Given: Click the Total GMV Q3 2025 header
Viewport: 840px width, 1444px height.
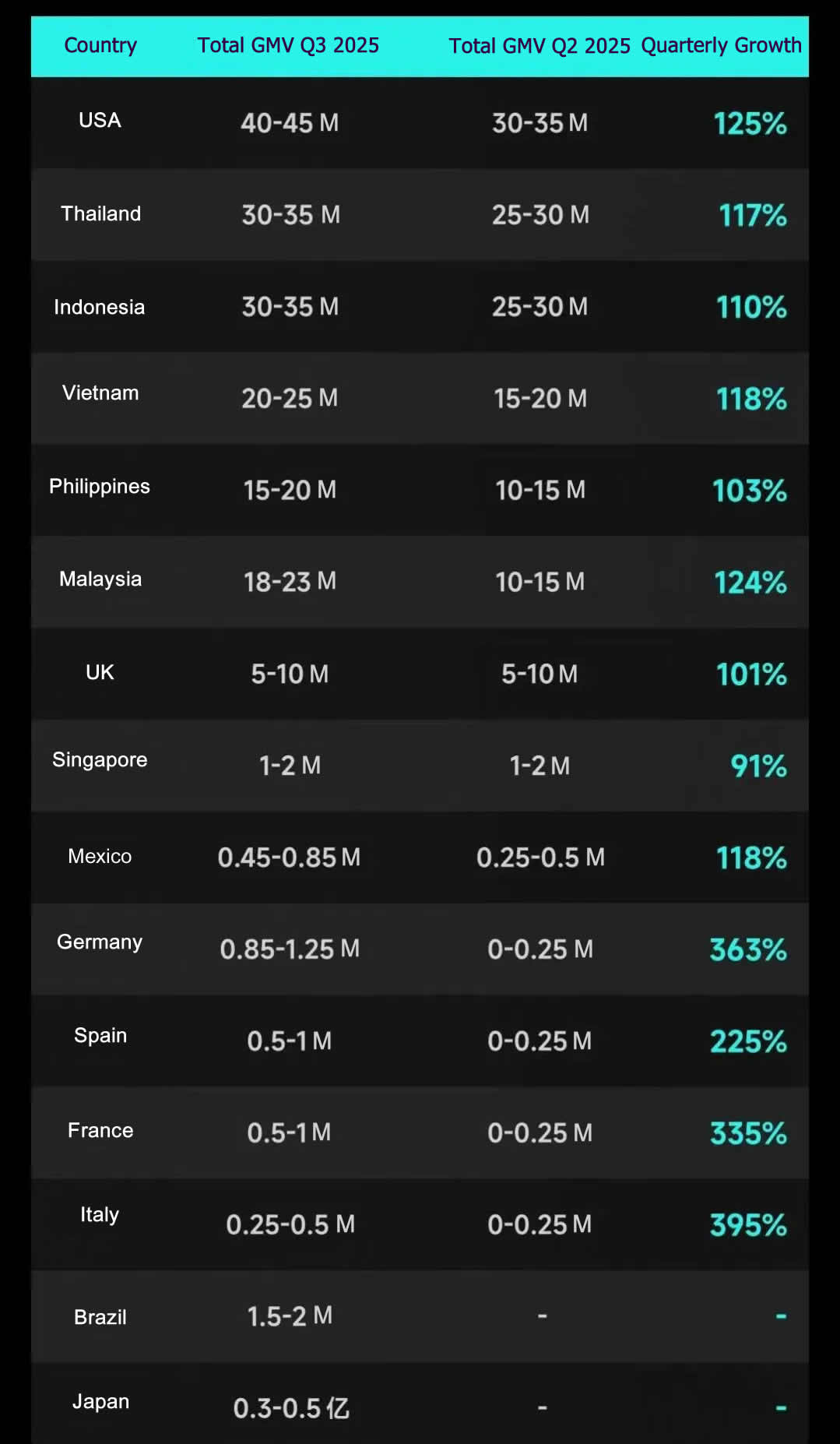Looking at the screenshot, I should (288, 45).
